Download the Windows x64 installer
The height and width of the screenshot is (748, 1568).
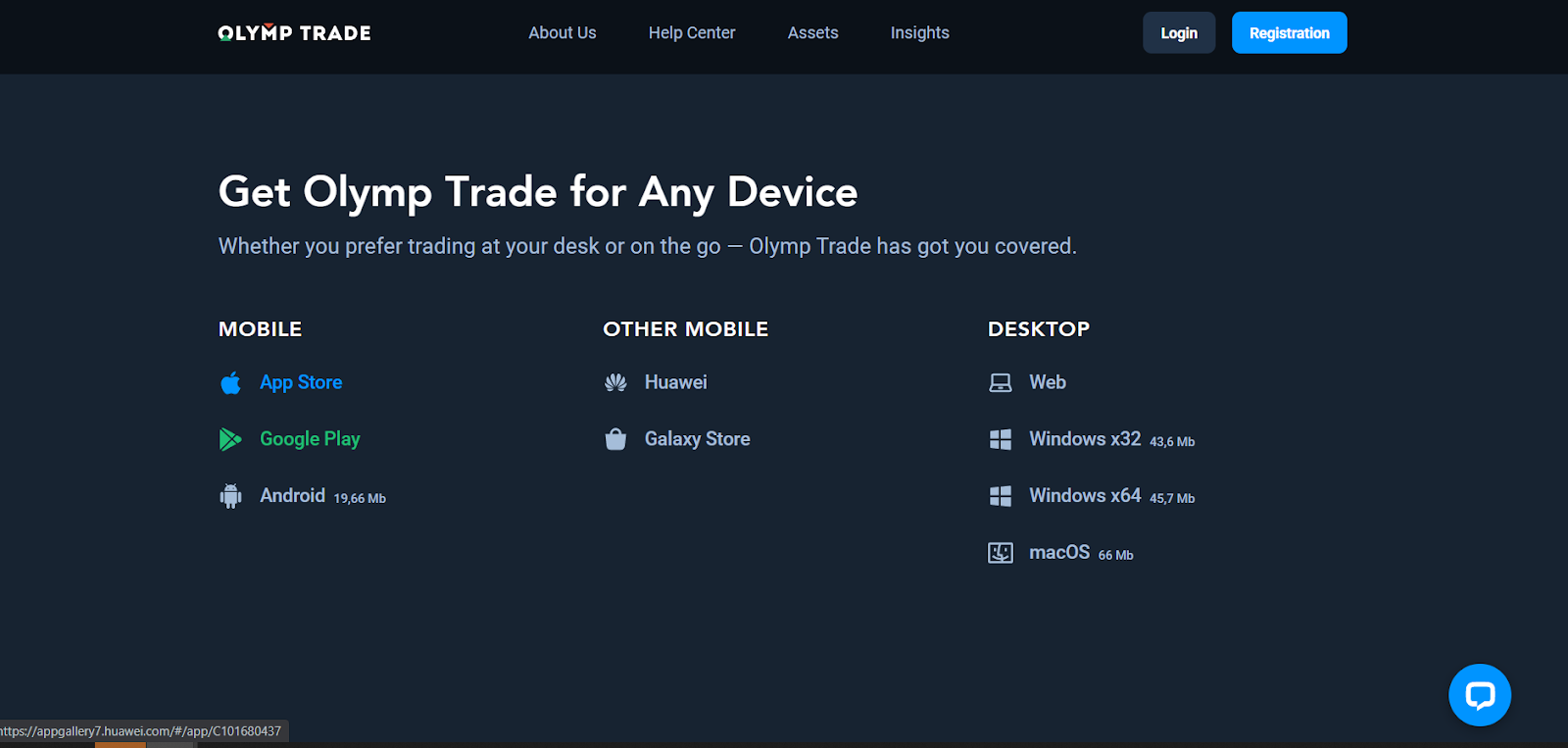(1085, 496)
